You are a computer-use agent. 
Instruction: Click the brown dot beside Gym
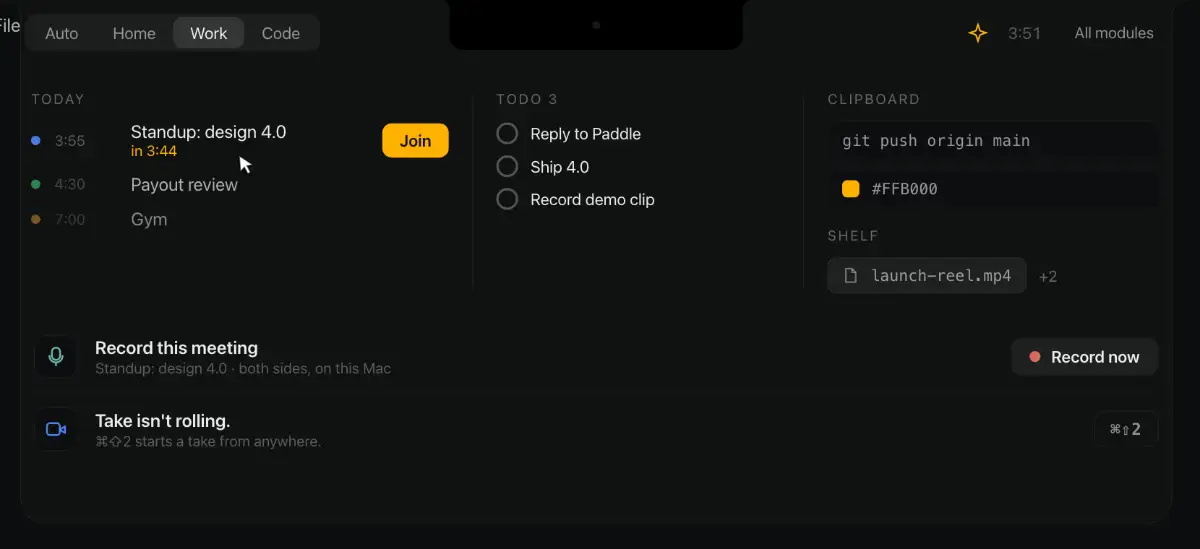(36, 219)
